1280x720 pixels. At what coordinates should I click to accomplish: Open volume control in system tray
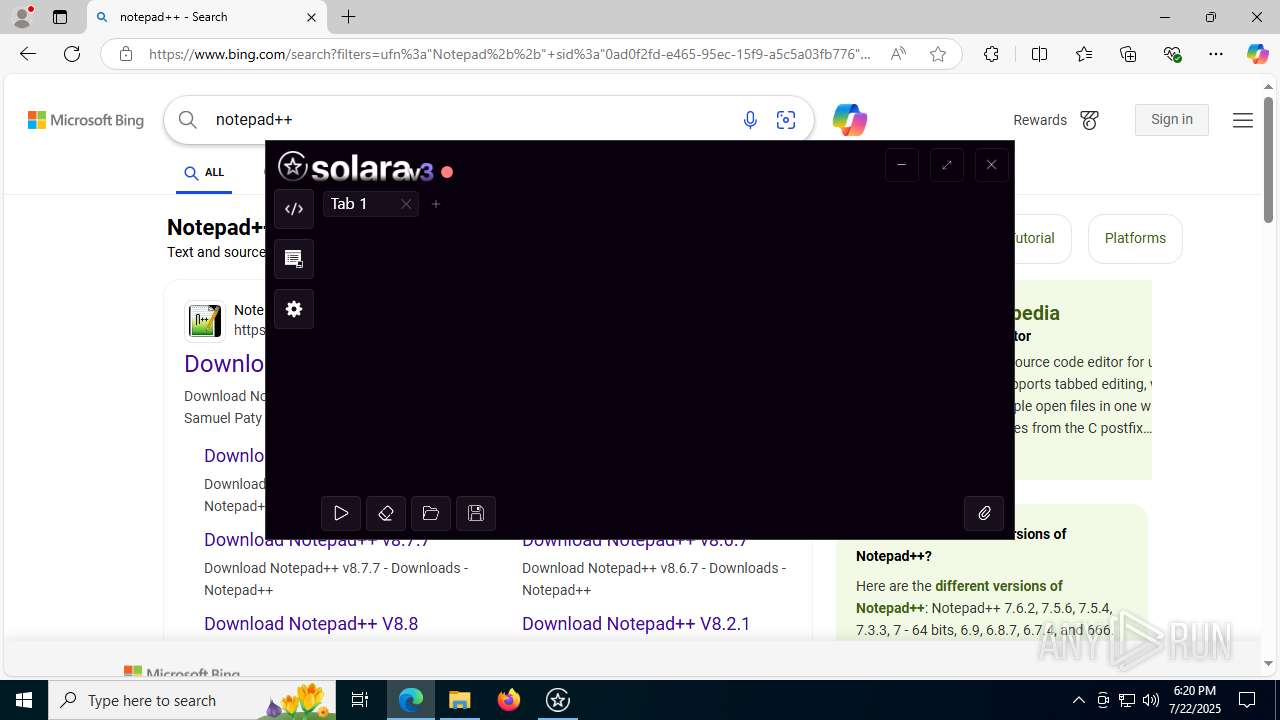coord(1151,700)
